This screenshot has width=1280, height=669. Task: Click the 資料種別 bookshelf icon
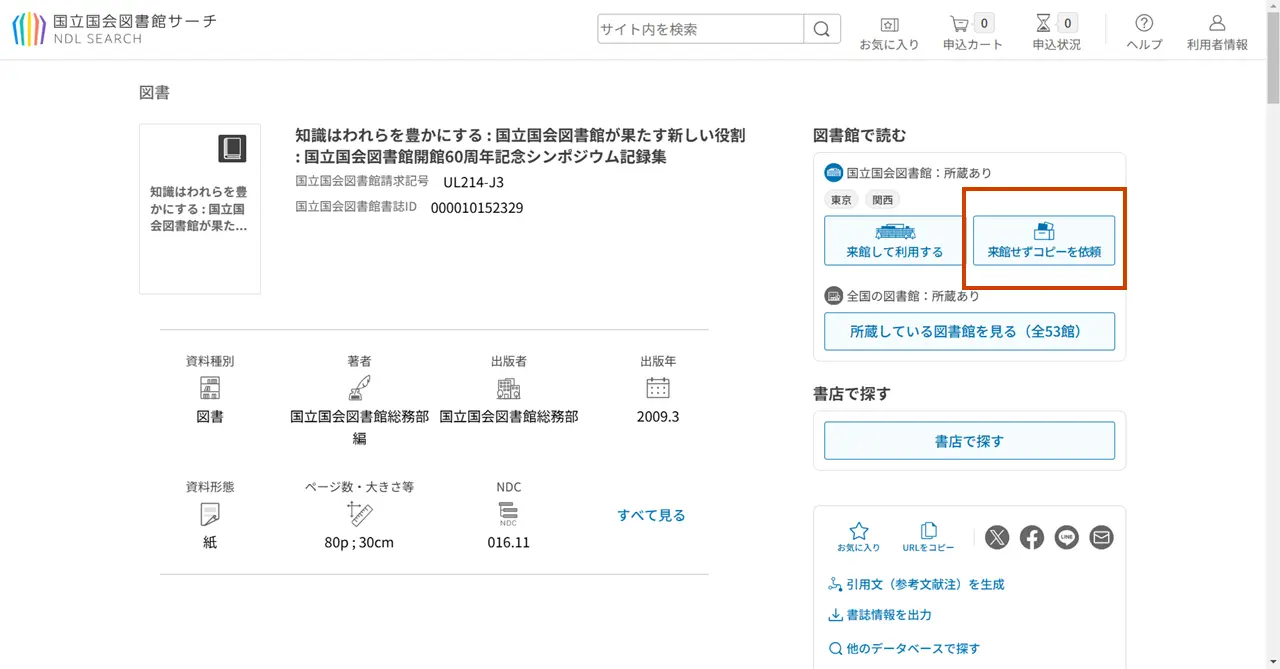(x=210, y=388)
